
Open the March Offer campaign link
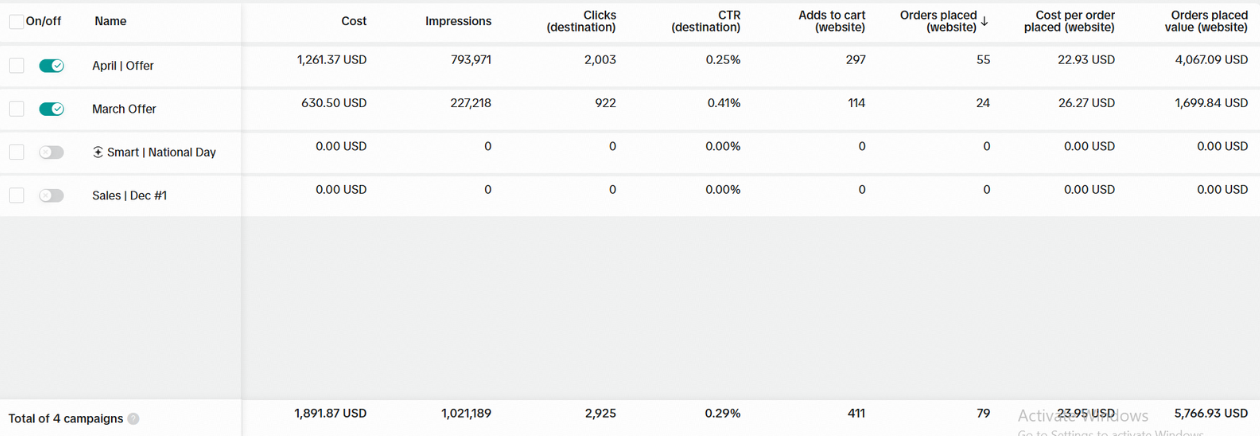click(x=124, y=109)
